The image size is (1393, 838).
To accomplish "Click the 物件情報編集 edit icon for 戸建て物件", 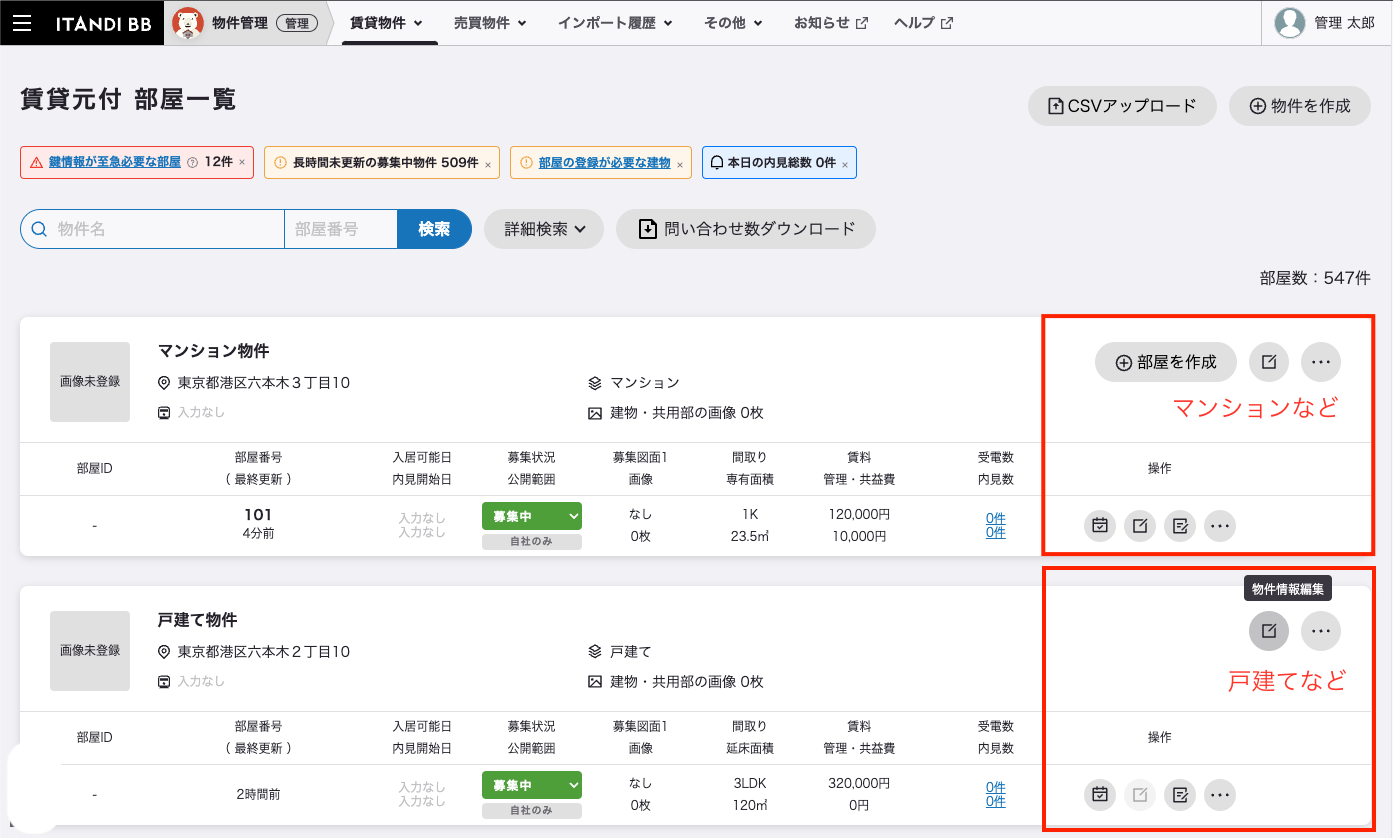I will (1269, 631).
